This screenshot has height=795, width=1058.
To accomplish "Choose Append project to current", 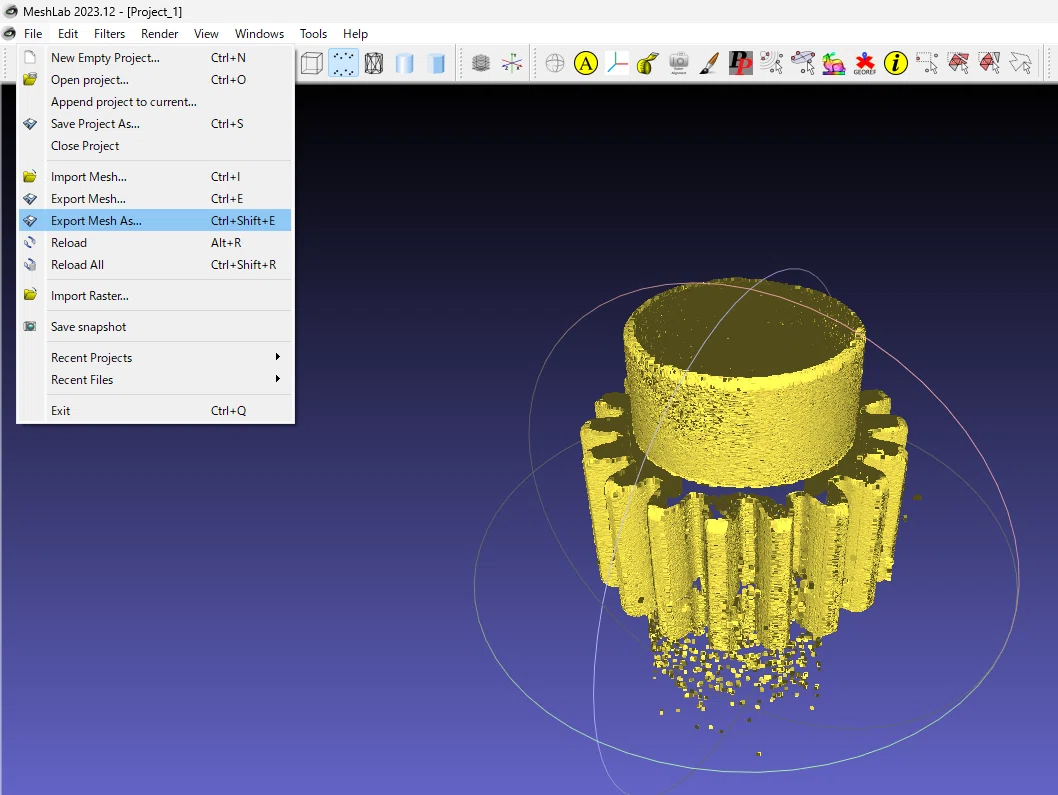I will (155, 102).
